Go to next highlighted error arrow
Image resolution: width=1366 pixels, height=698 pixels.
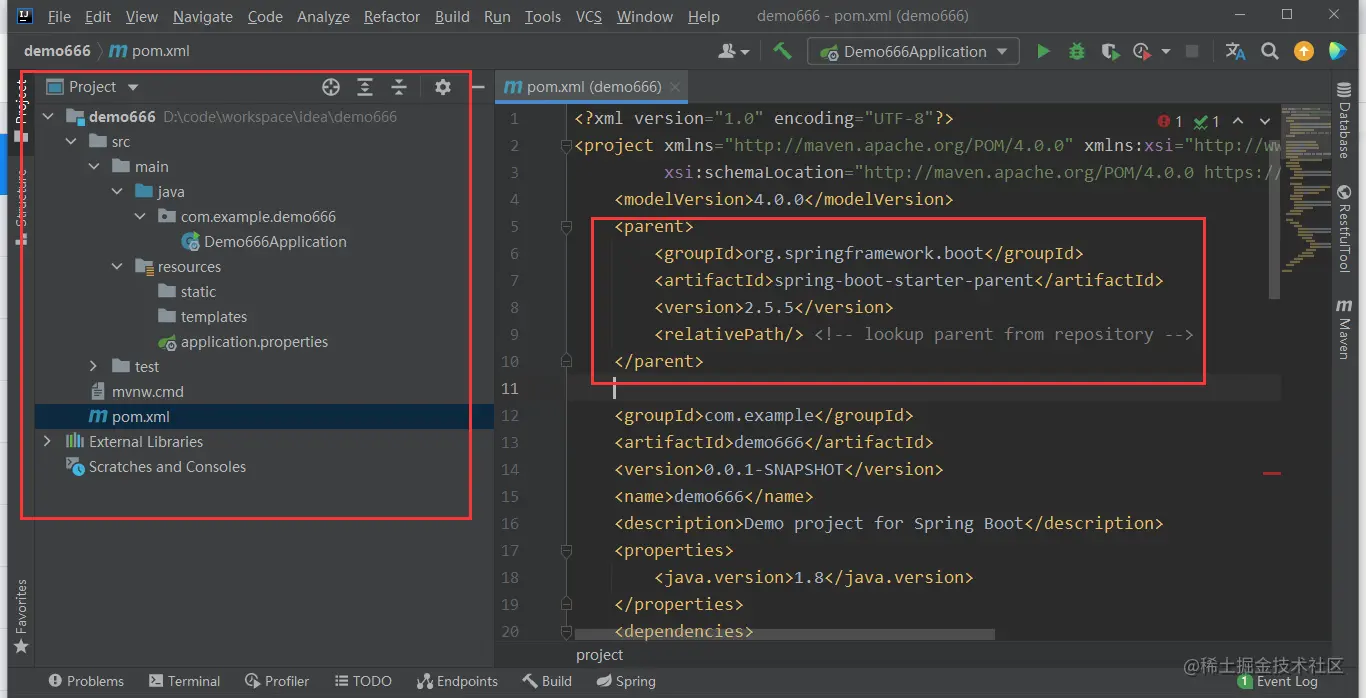[x=1265, y=121]
